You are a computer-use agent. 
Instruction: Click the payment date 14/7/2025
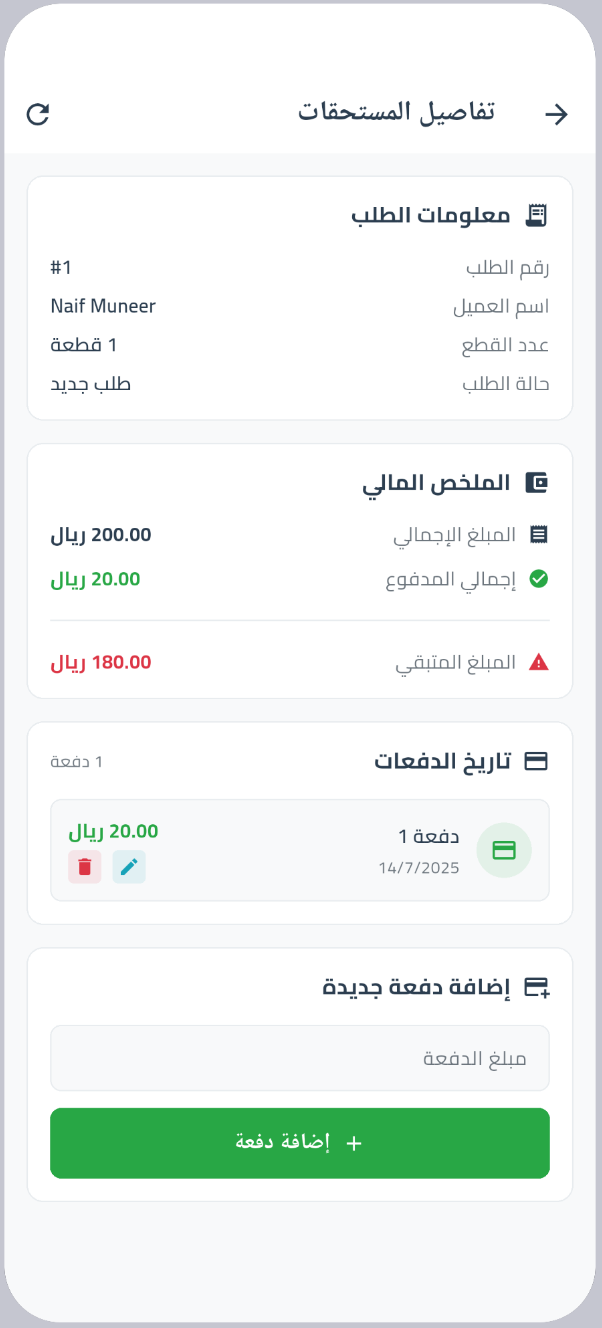pos(421,868)
